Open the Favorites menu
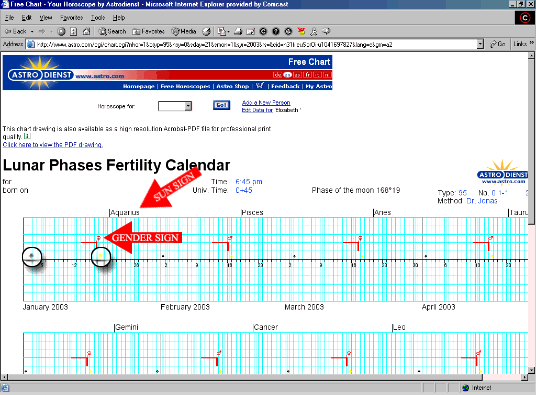Viewport: 536px width, 395px height. click(x=71, y=18)
